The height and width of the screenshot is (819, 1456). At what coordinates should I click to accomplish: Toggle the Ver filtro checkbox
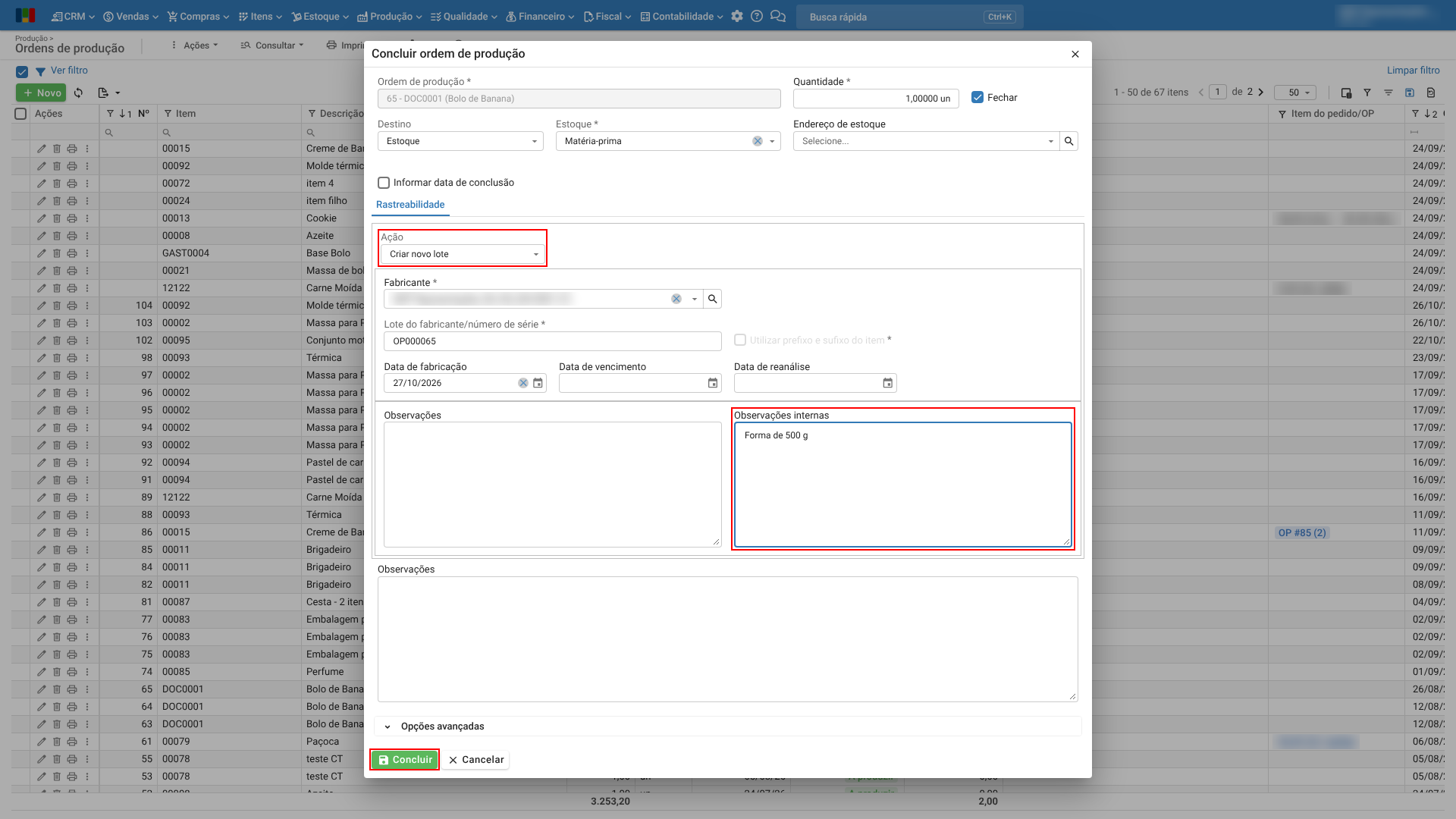coord(22,72)
